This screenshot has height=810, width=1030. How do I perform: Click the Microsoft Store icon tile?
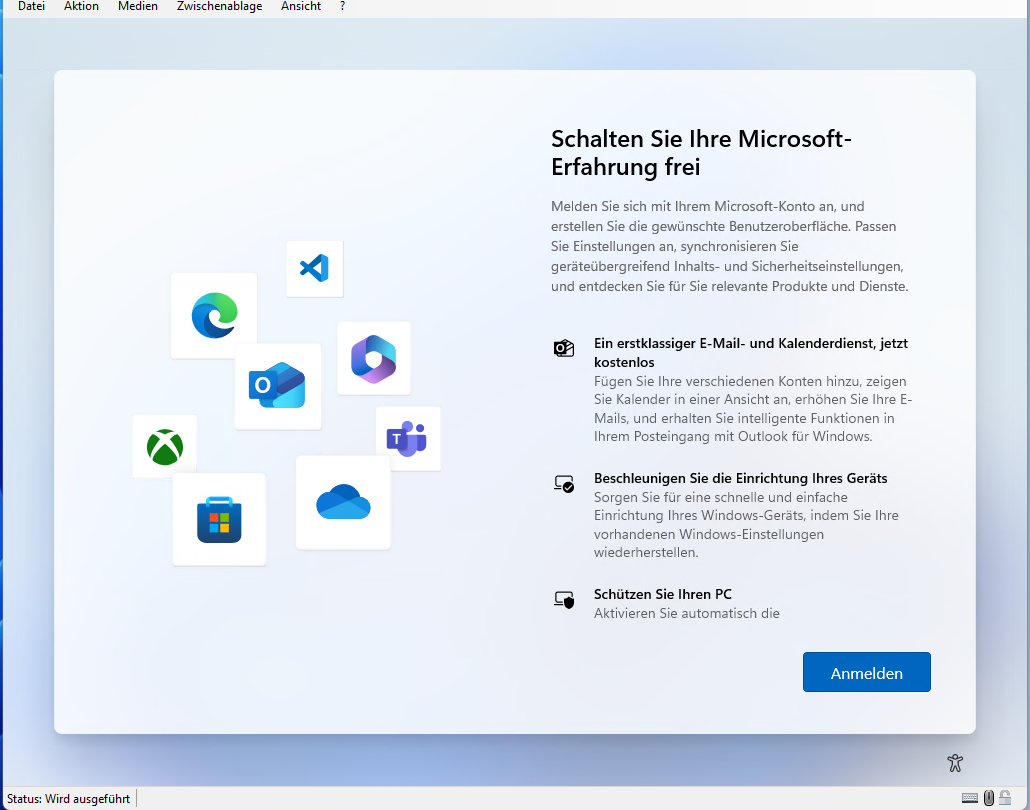coord(219,519)
